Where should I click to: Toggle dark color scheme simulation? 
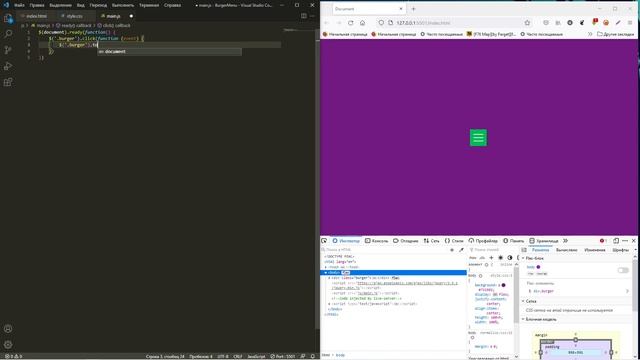click(510, 258)
